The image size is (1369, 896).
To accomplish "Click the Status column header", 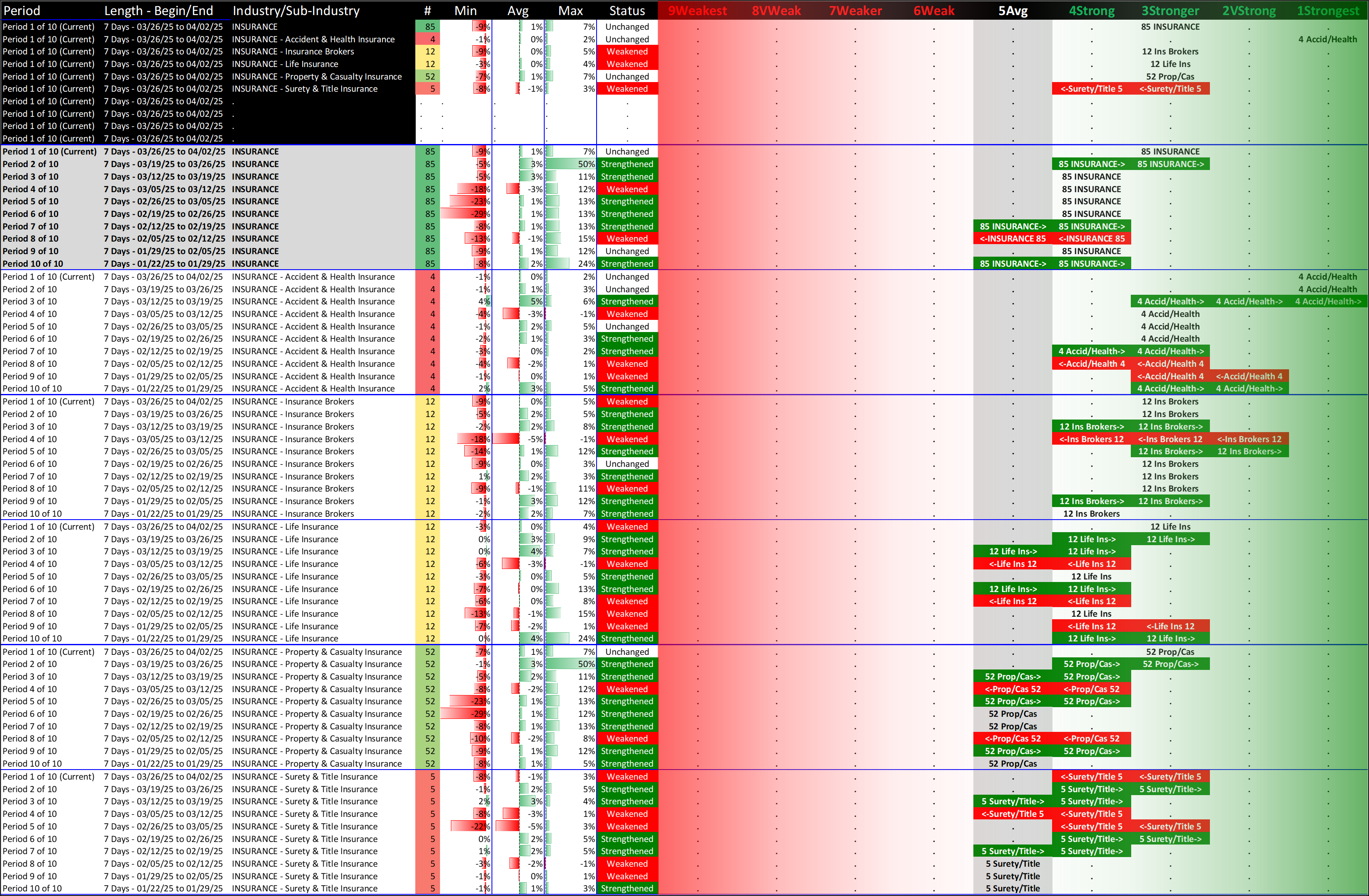I will [x=627, y=10].
